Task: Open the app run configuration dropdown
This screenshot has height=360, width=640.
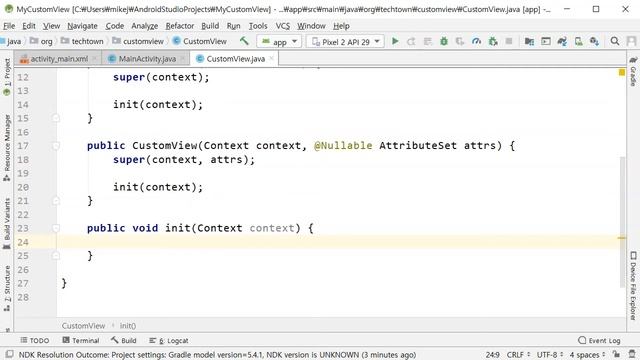Action: pos(279,42)
